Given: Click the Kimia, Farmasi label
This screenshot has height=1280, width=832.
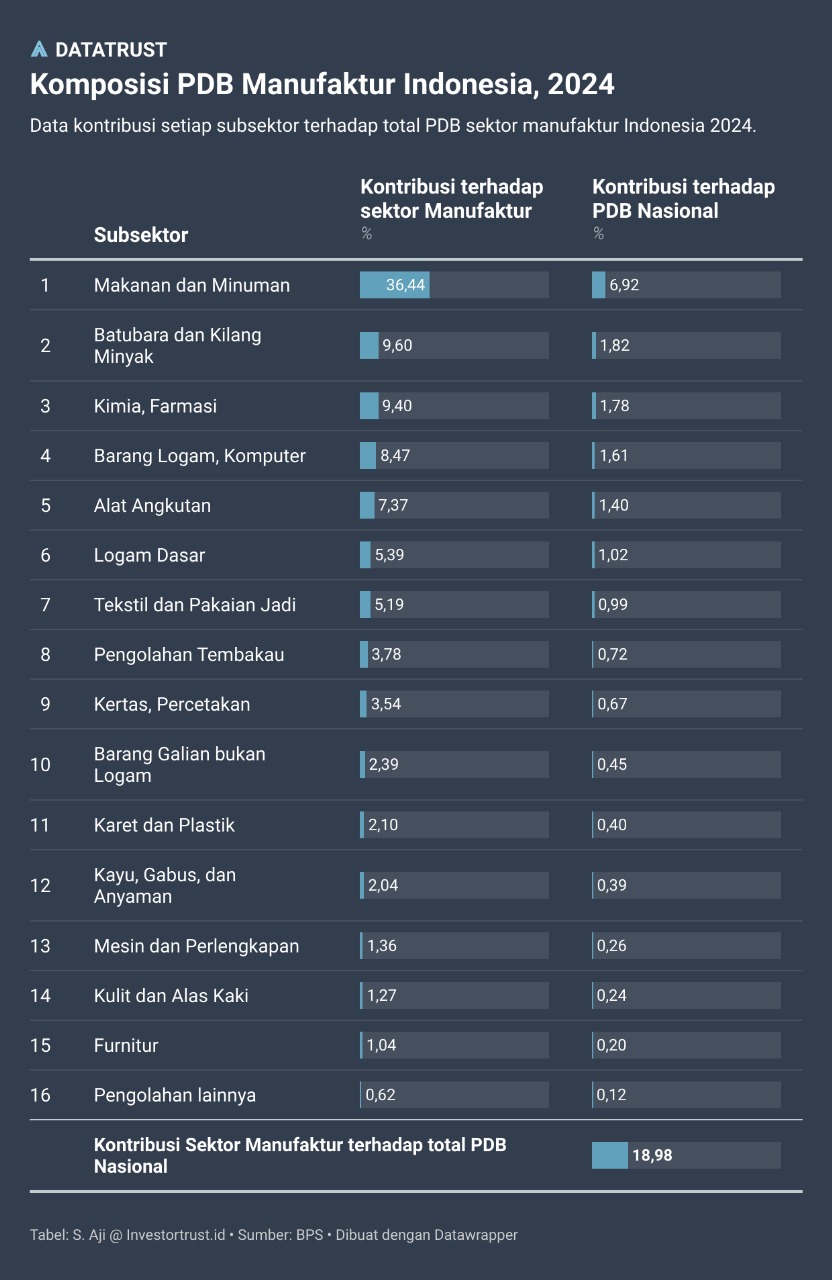Looking at the screenshot, I should tap(155, 406).
